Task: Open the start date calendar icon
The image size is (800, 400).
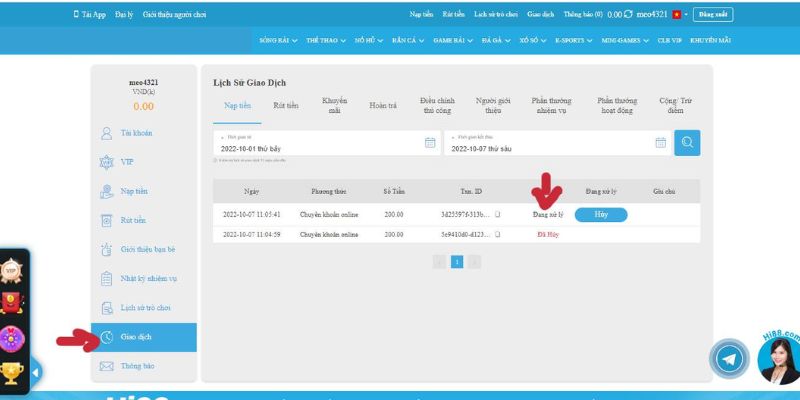Action: click(431, 143)
